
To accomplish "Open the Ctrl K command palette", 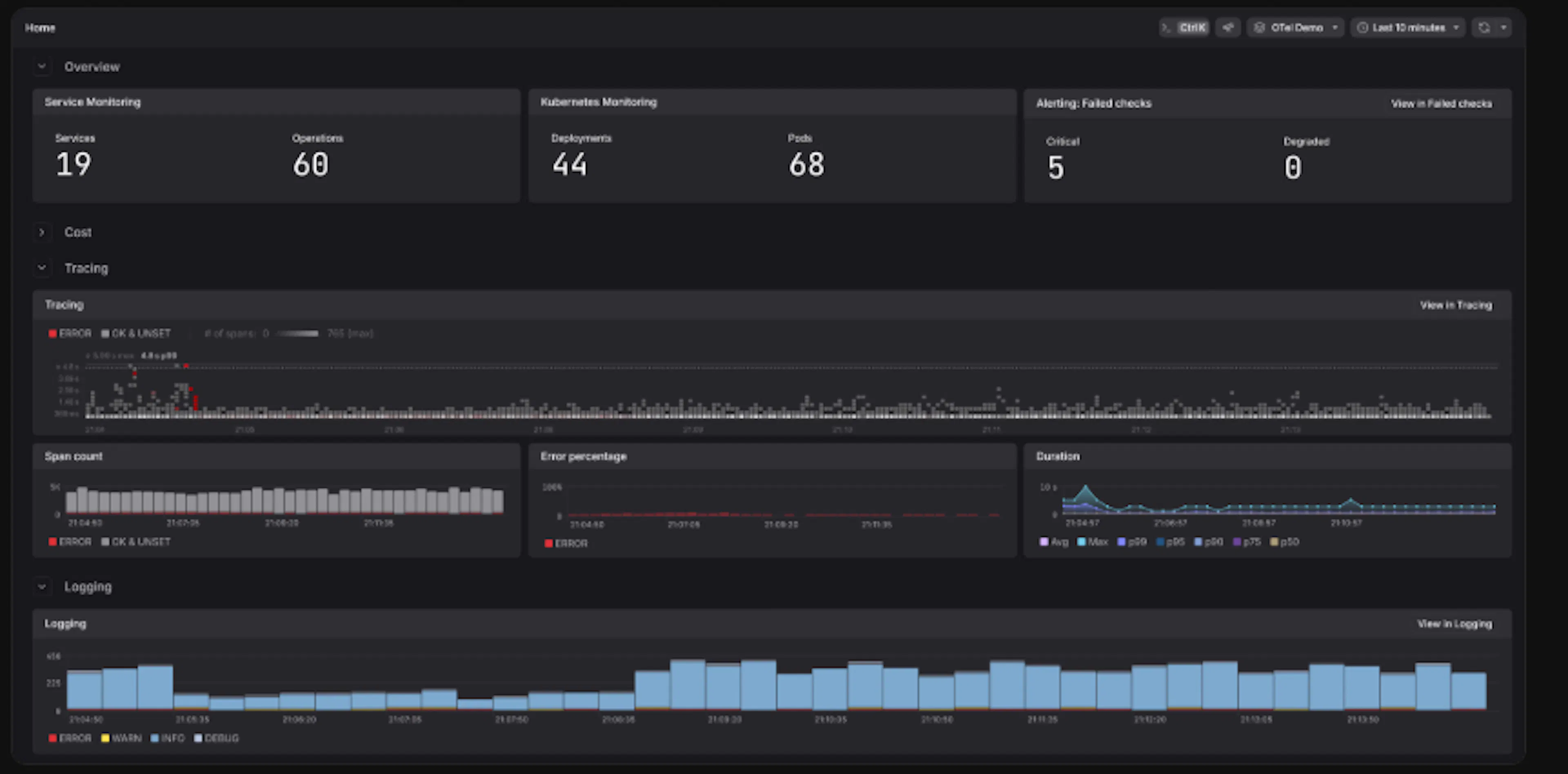I will 1184,27.
